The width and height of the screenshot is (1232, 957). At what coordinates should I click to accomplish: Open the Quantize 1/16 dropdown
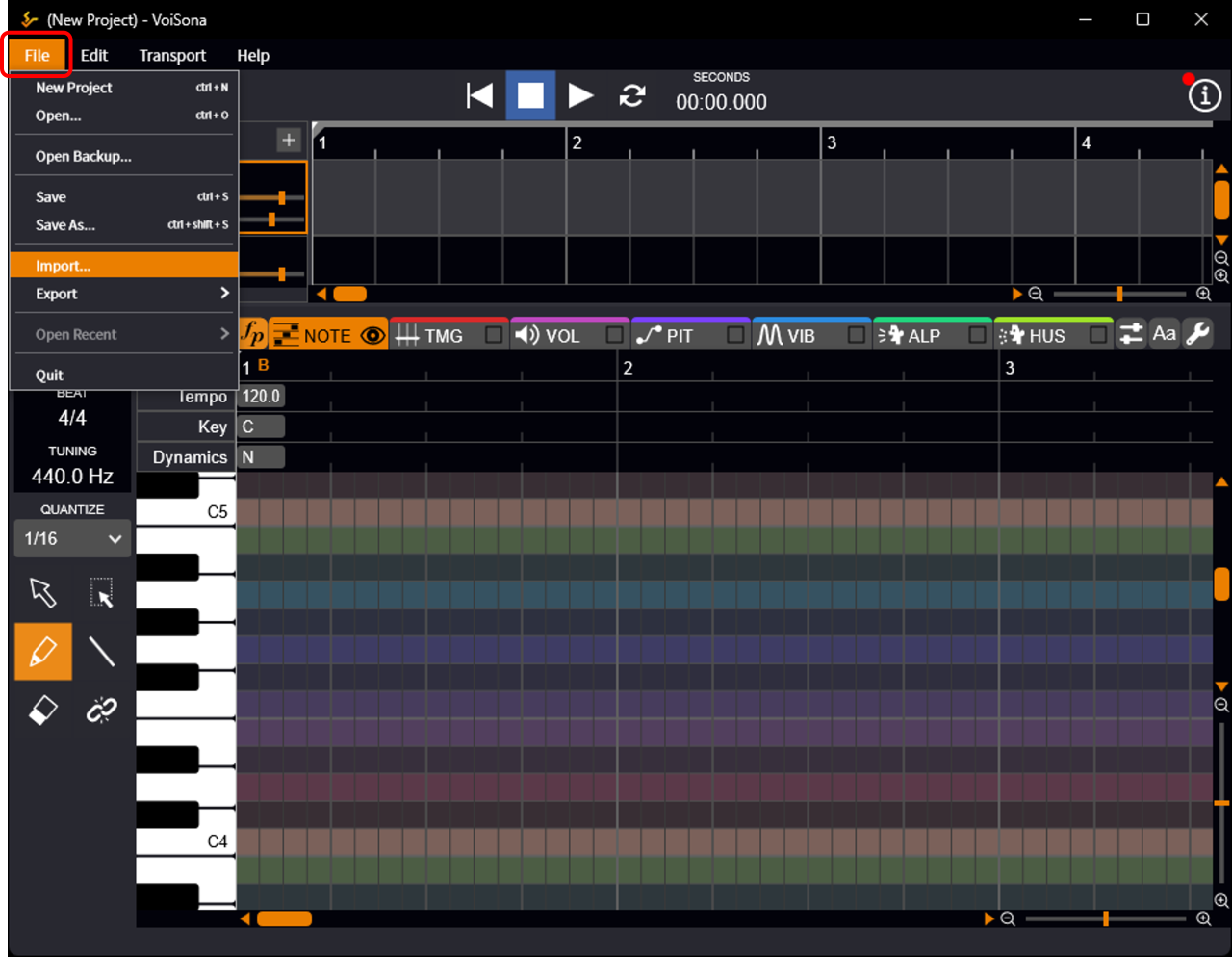point(72,539)
